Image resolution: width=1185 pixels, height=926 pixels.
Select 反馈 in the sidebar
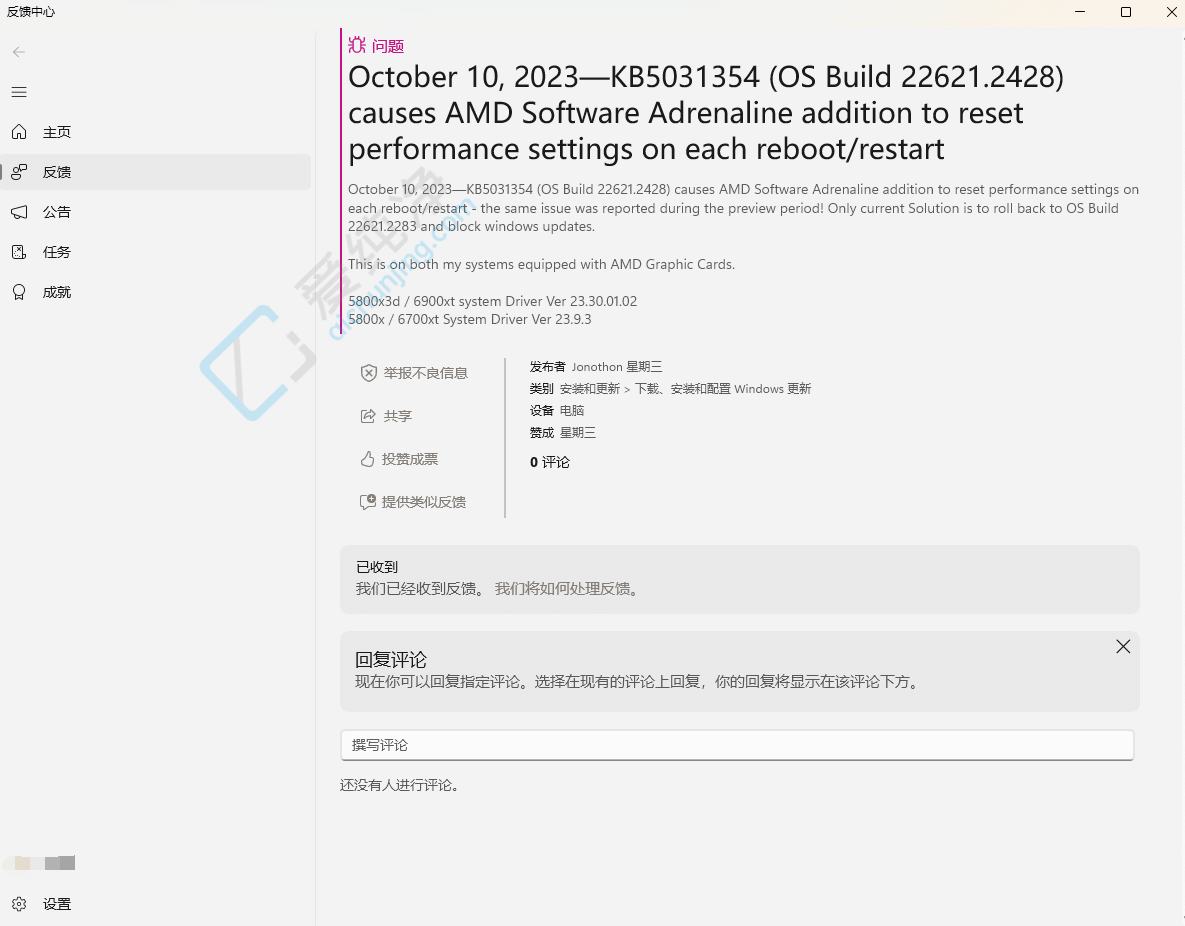click(57, 171)
